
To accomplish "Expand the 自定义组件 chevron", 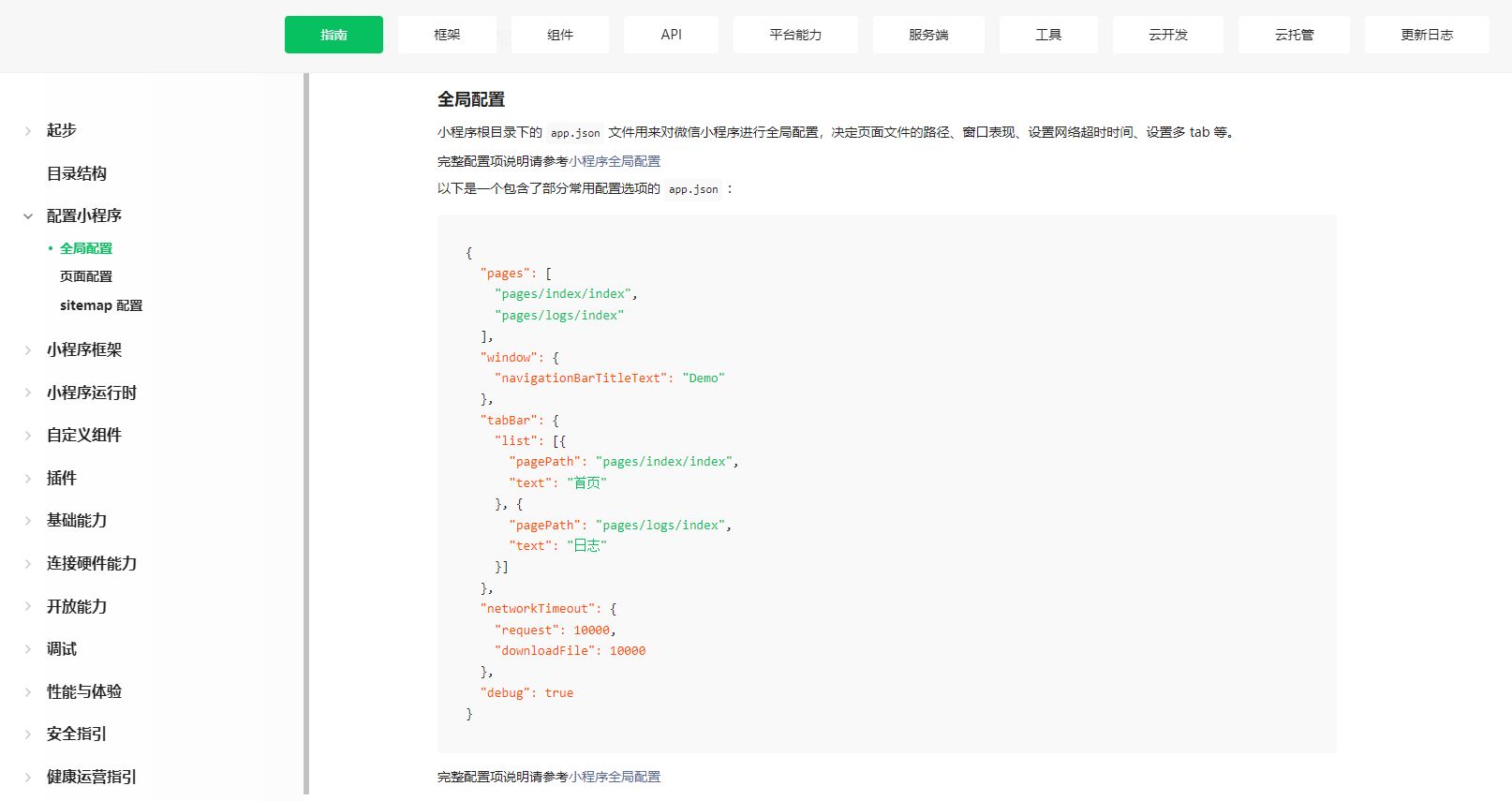I will pos(28,436).
